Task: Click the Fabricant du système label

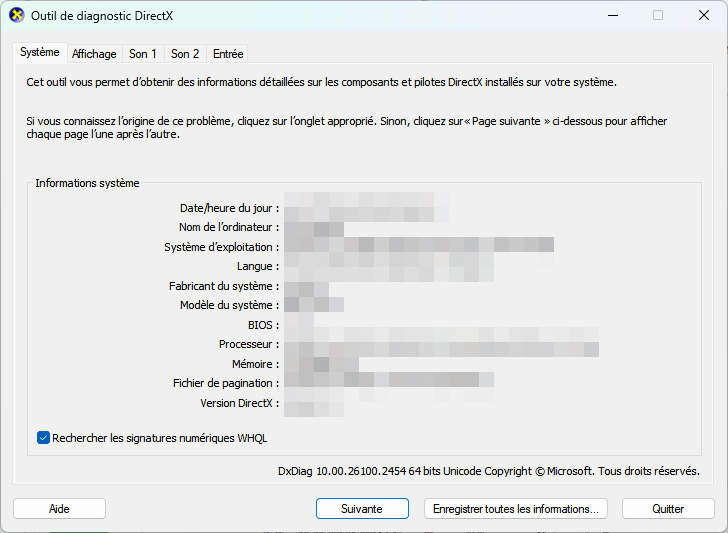Action: tap(224, 286)
